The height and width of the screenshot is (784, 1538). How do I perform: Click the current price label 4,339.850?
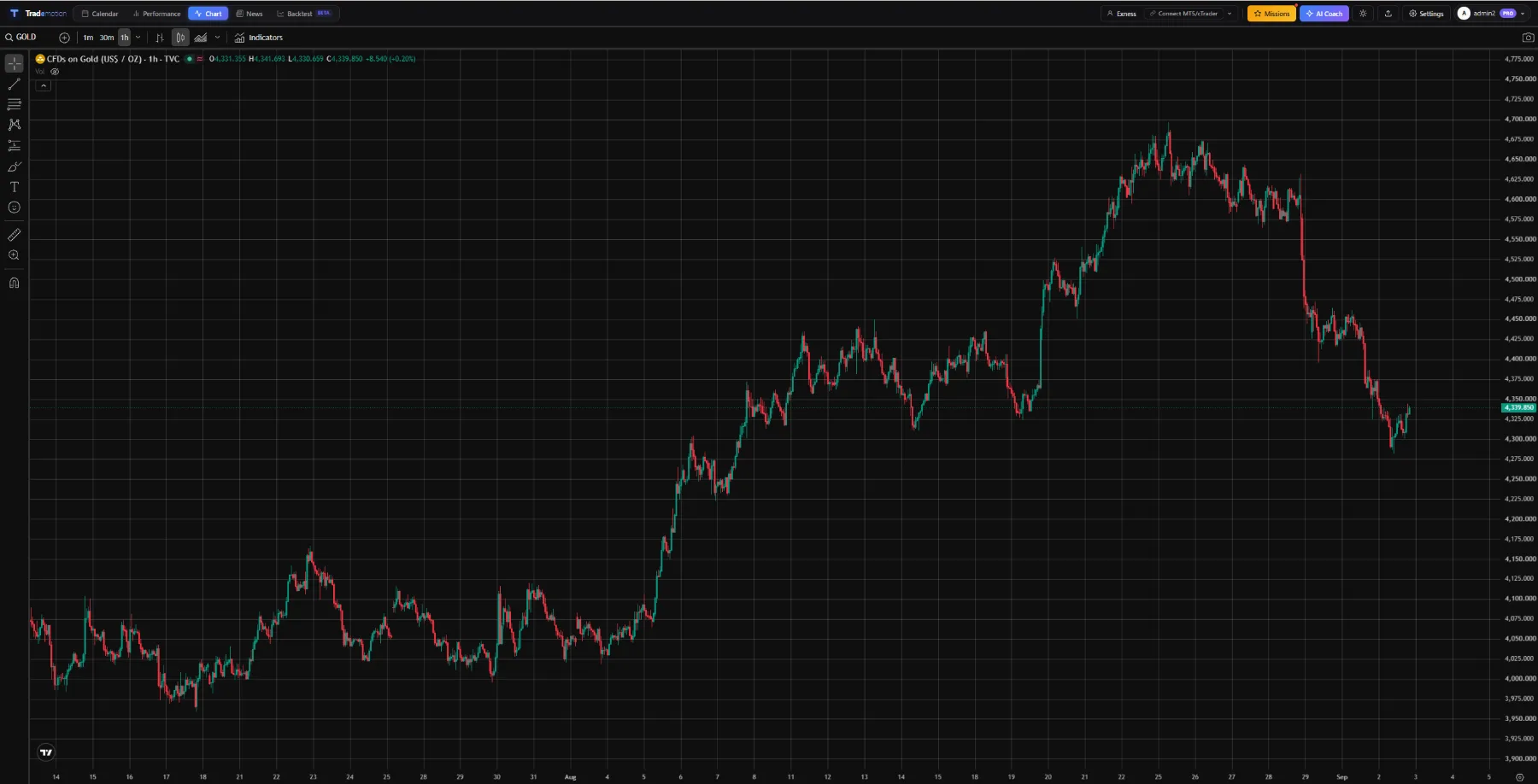point(1518,407)
